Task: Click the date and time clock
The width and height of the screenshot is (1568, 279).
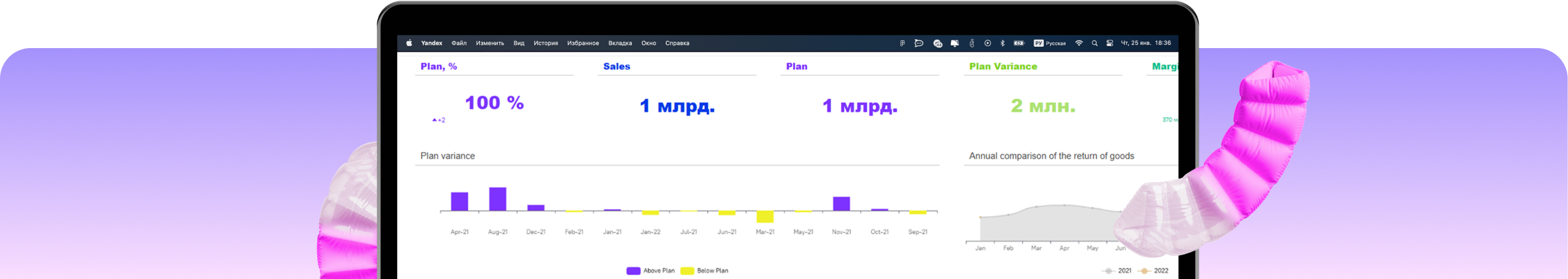Action: (x=1146, y=43)
